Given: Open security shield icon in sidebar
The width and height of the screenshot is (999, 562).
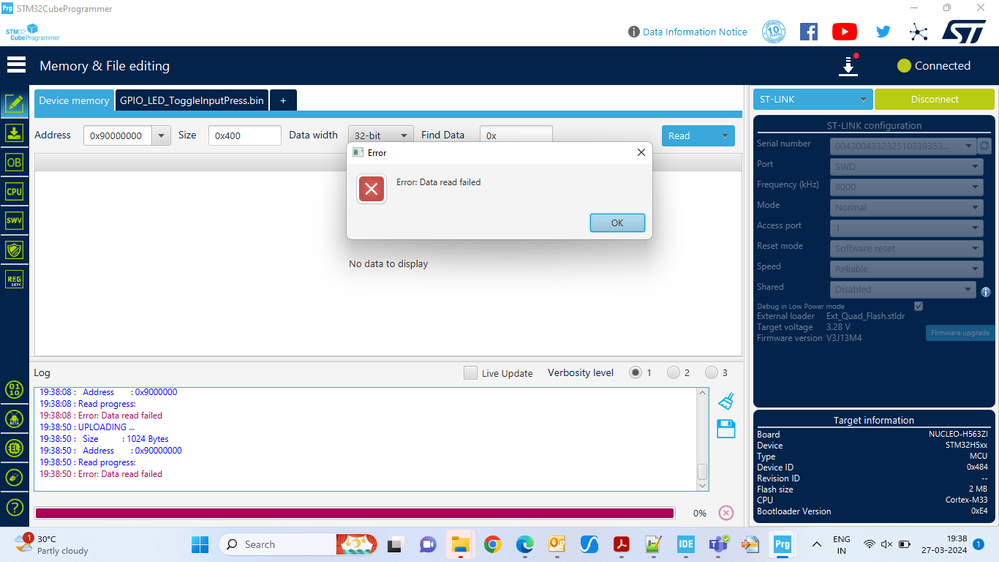Looking at the screenshot, I should point(14,250).
